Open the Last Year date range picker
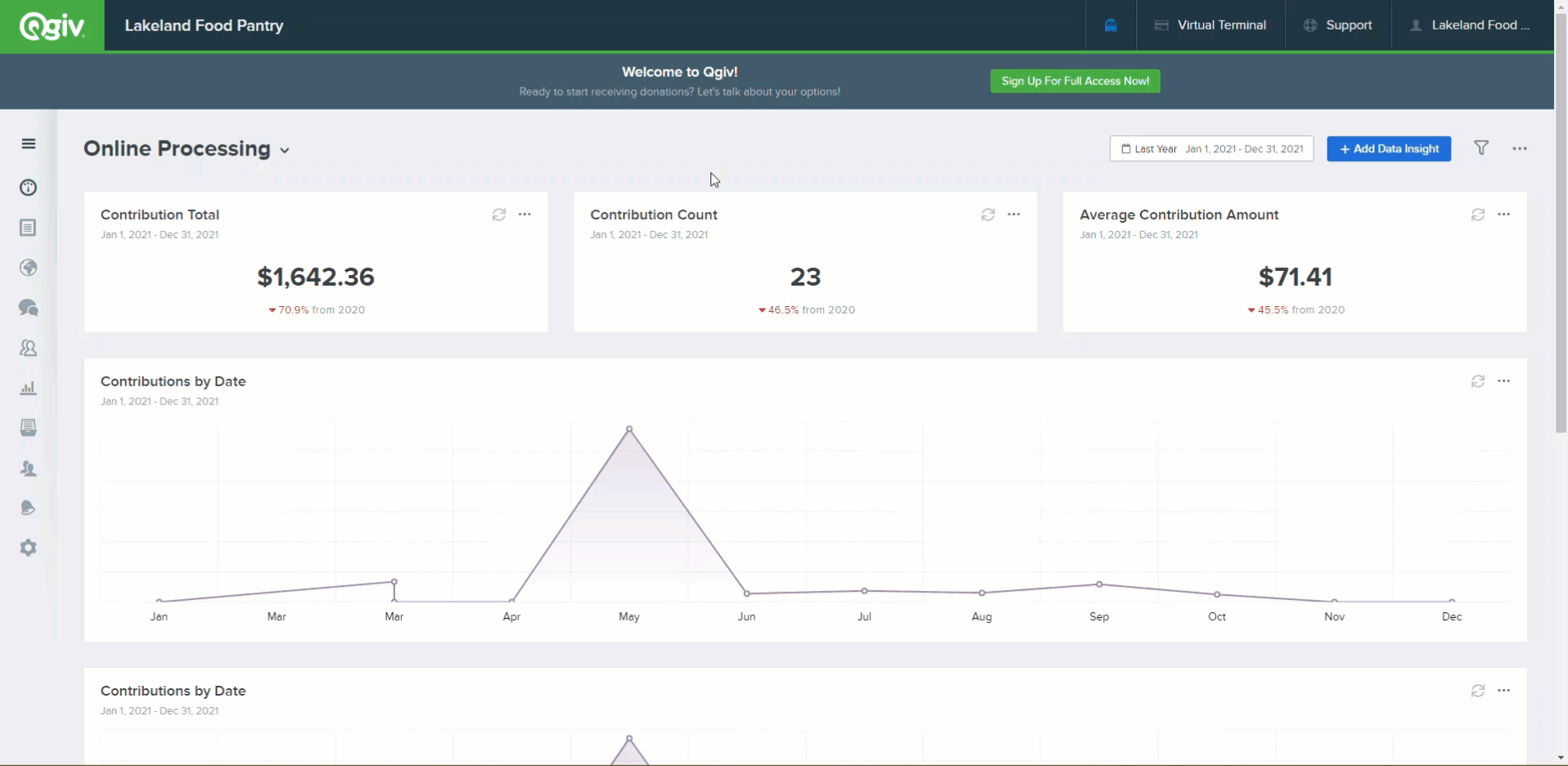1568x766 pixels. tap(1211, 149)
